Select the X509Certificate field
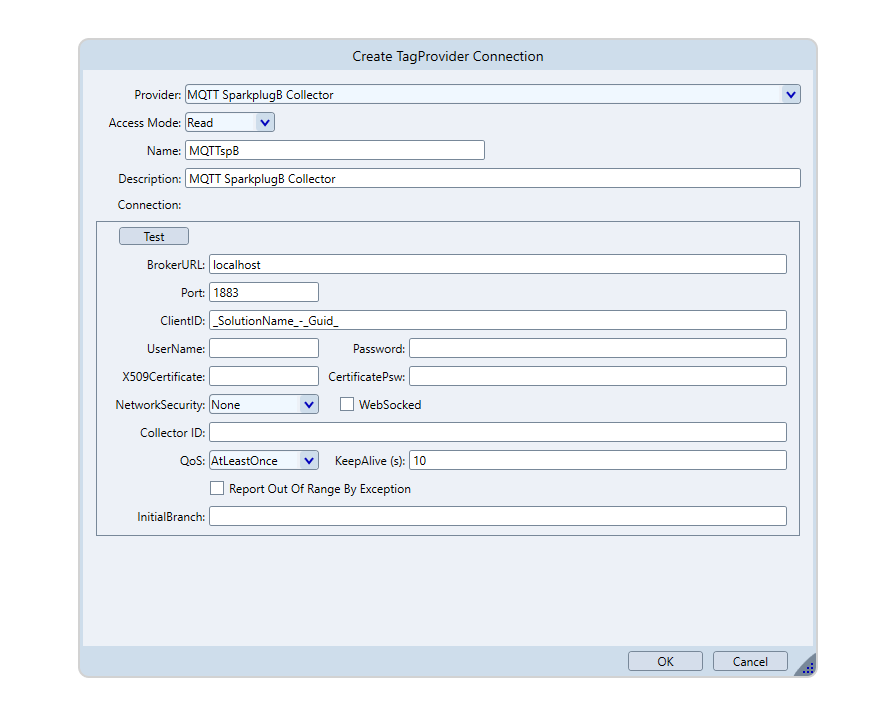Screen dimensions: 896x716 264,377
